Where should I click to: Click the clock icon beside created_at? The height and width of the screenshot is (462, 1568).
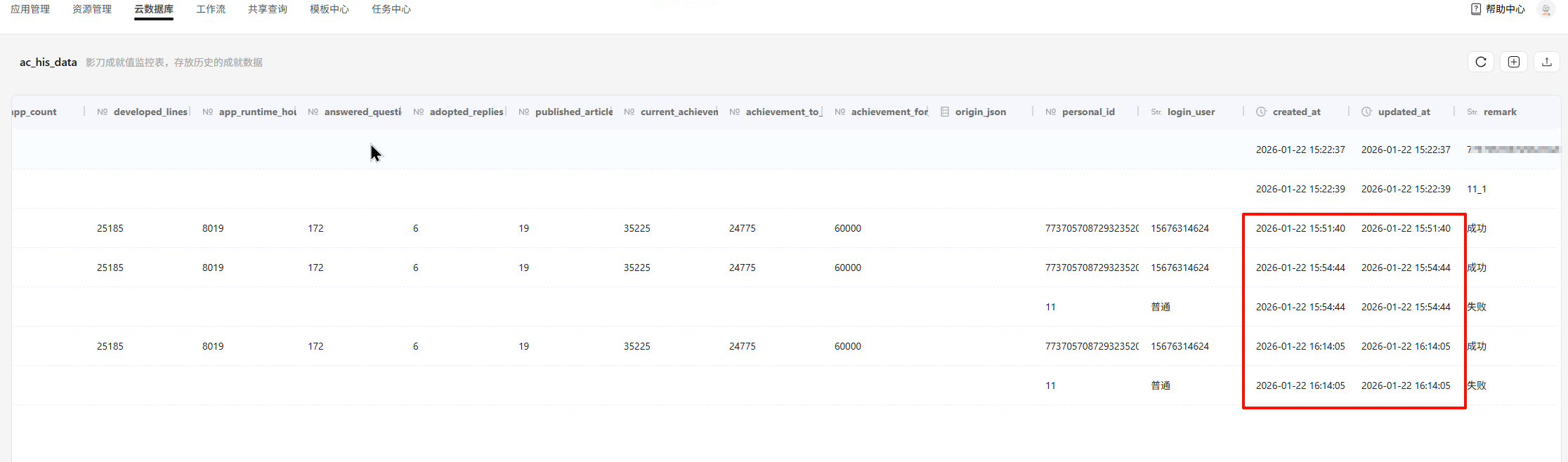pos(1262,112)
